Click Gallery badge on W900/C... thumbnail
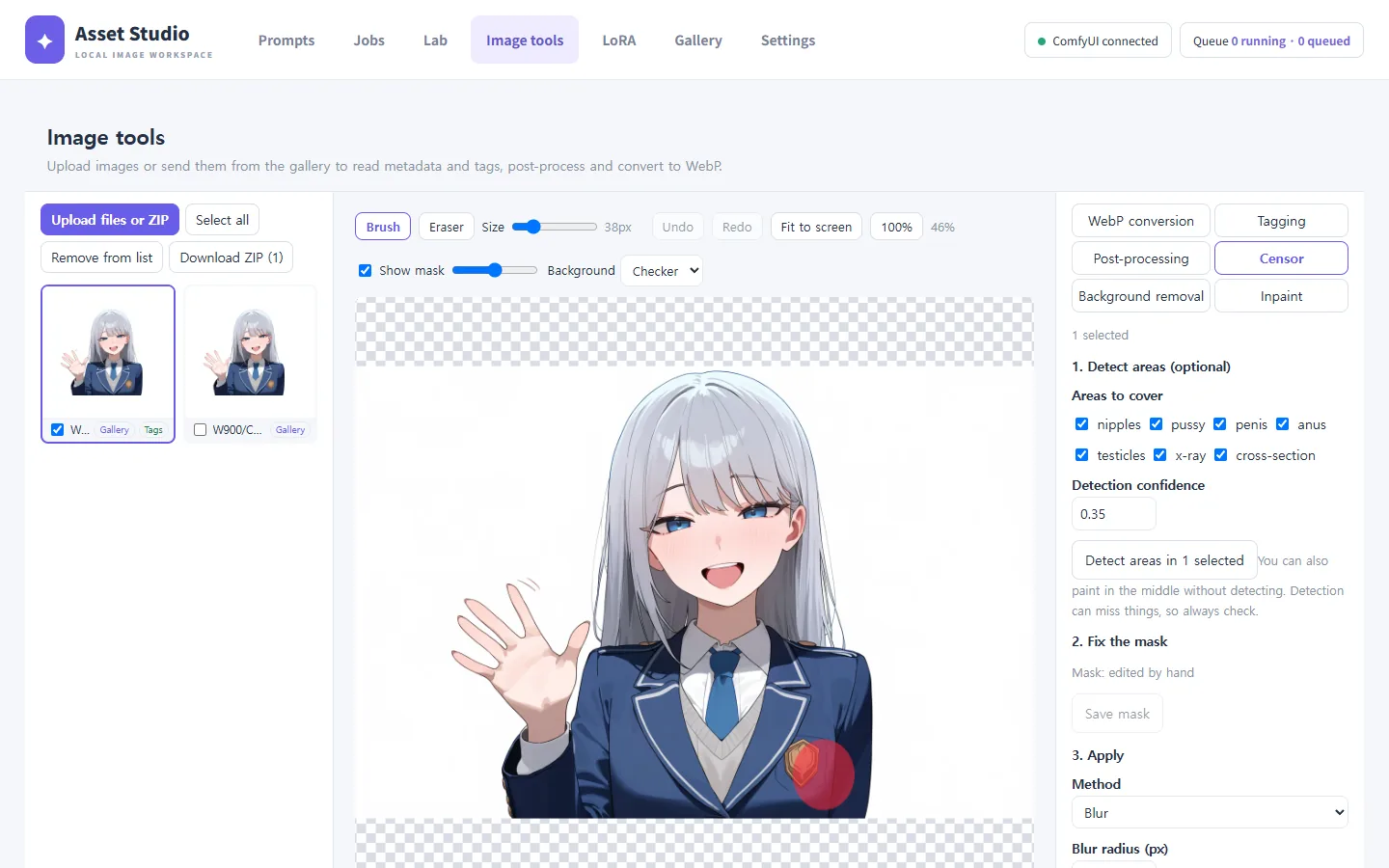 tap(290, 430)
